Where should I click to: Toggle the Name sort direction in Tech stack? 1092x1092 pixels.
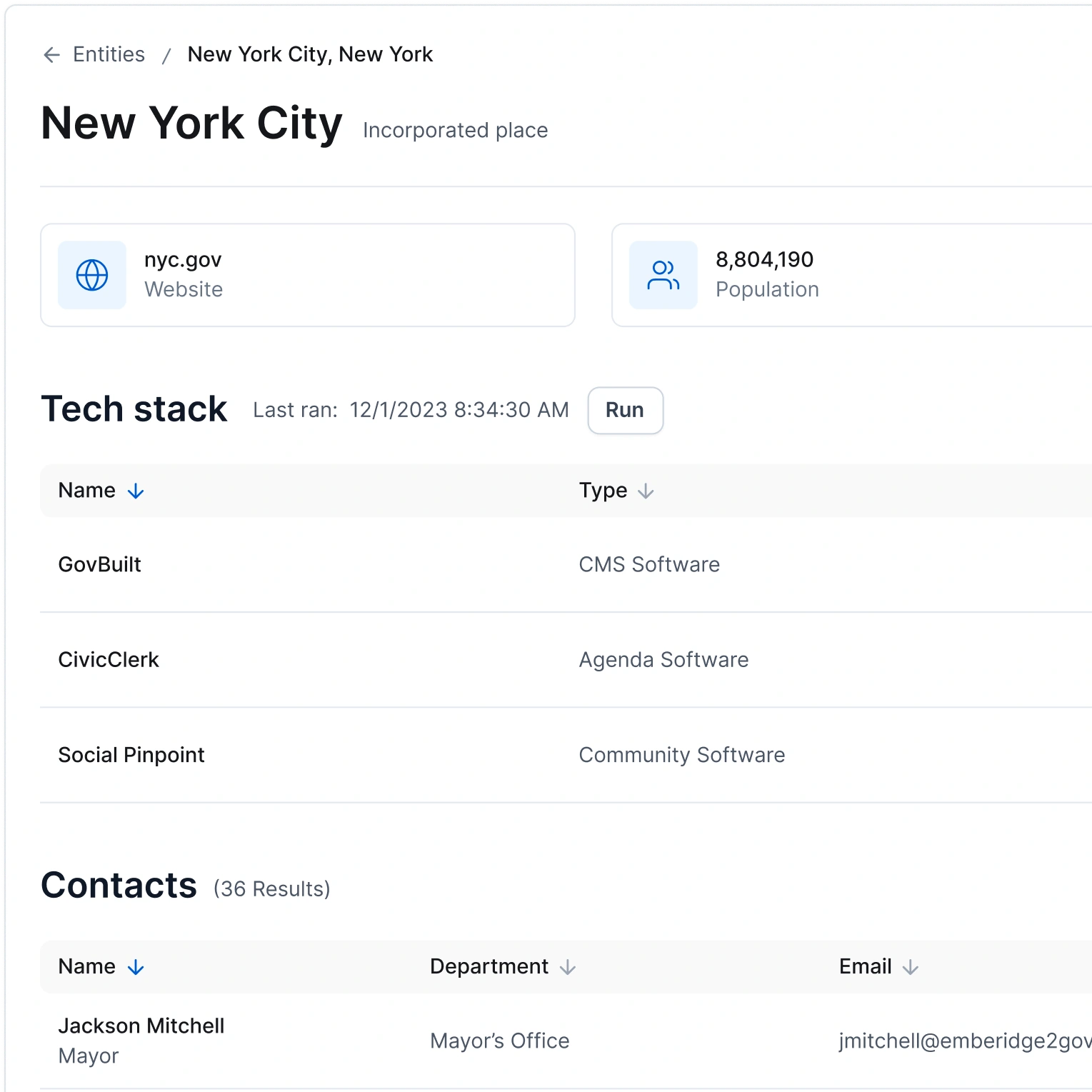pos(134,491)
